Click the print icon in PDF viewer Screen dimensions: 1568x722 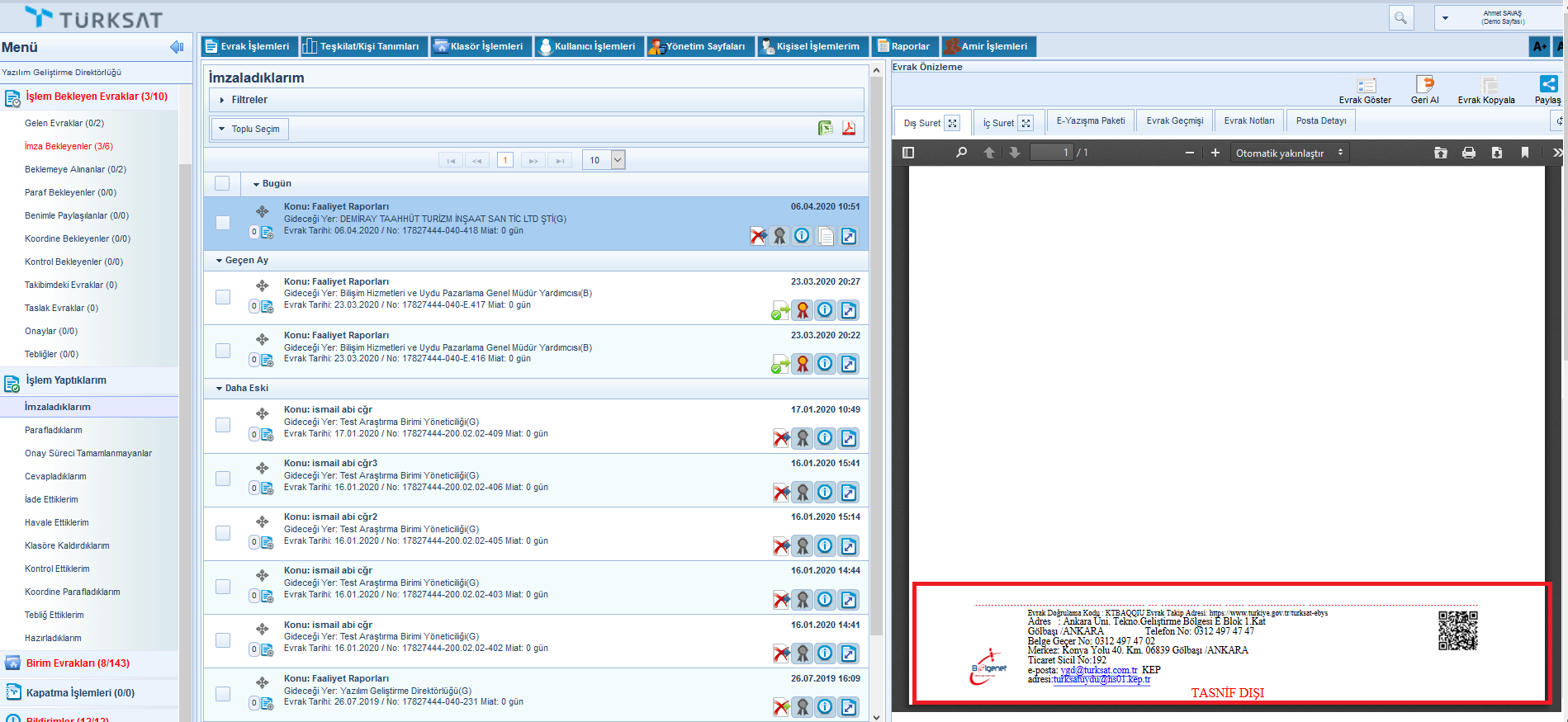point(1468,153)
